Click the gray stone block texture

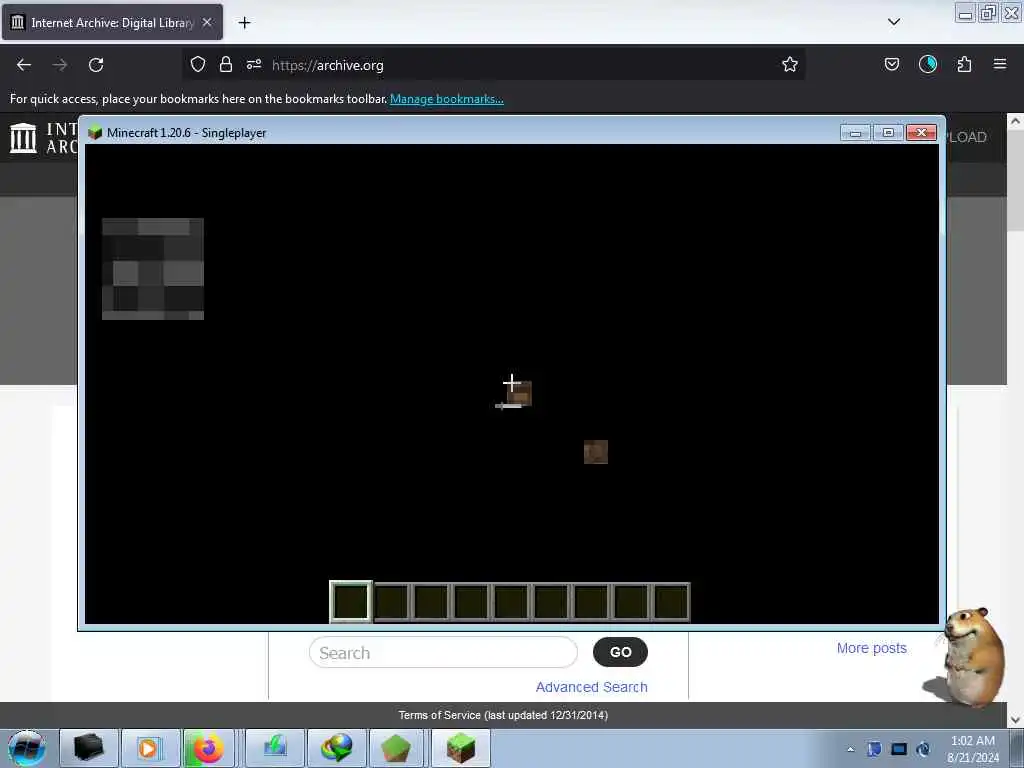tap(153, 268)
